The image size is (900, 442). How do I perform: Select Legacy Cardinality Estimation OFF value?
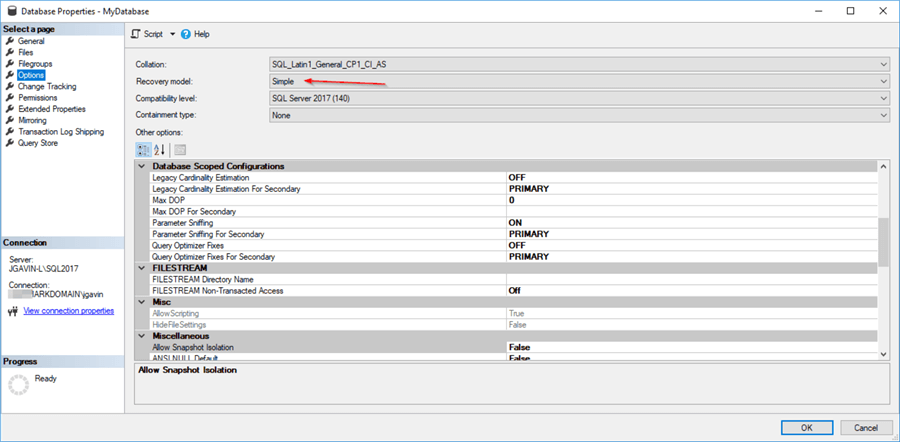click(x=692, y=178)
